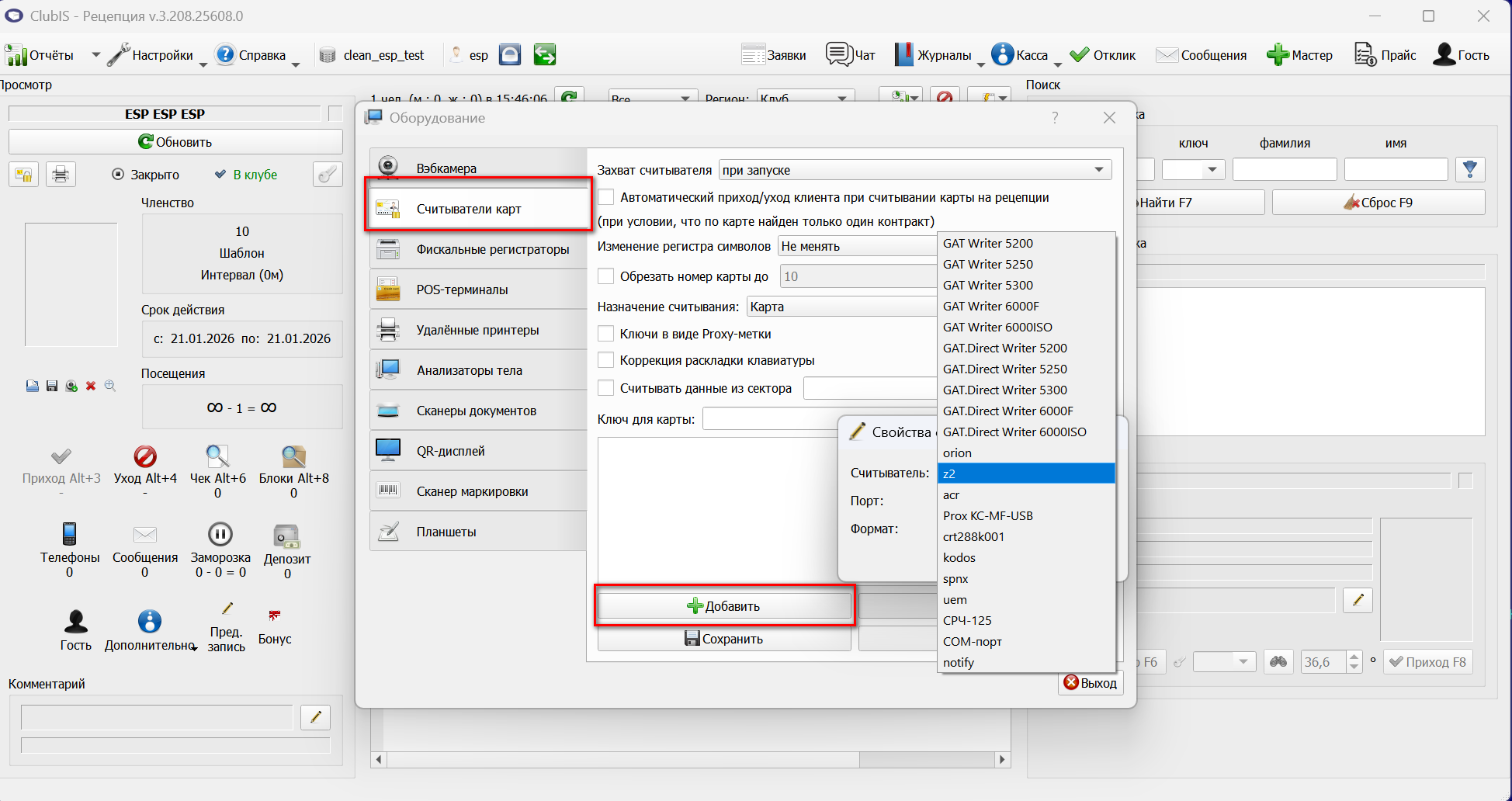Open the Касса cash register
The image size is (1512, 801).
[x=1003, y=54]
